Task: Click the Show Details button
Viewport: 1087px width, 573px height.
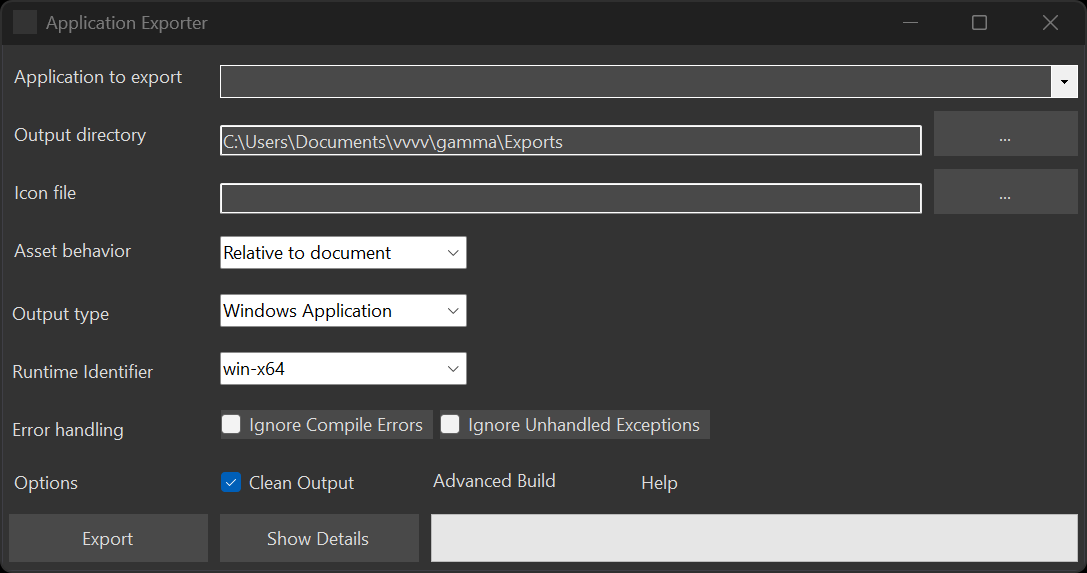Action: tap(318, 539)
